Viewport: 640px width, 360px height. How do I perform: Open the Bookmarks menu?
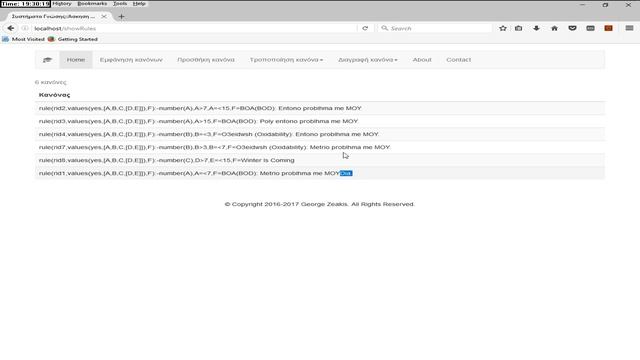pyautogui.click(x=92, y=4)
